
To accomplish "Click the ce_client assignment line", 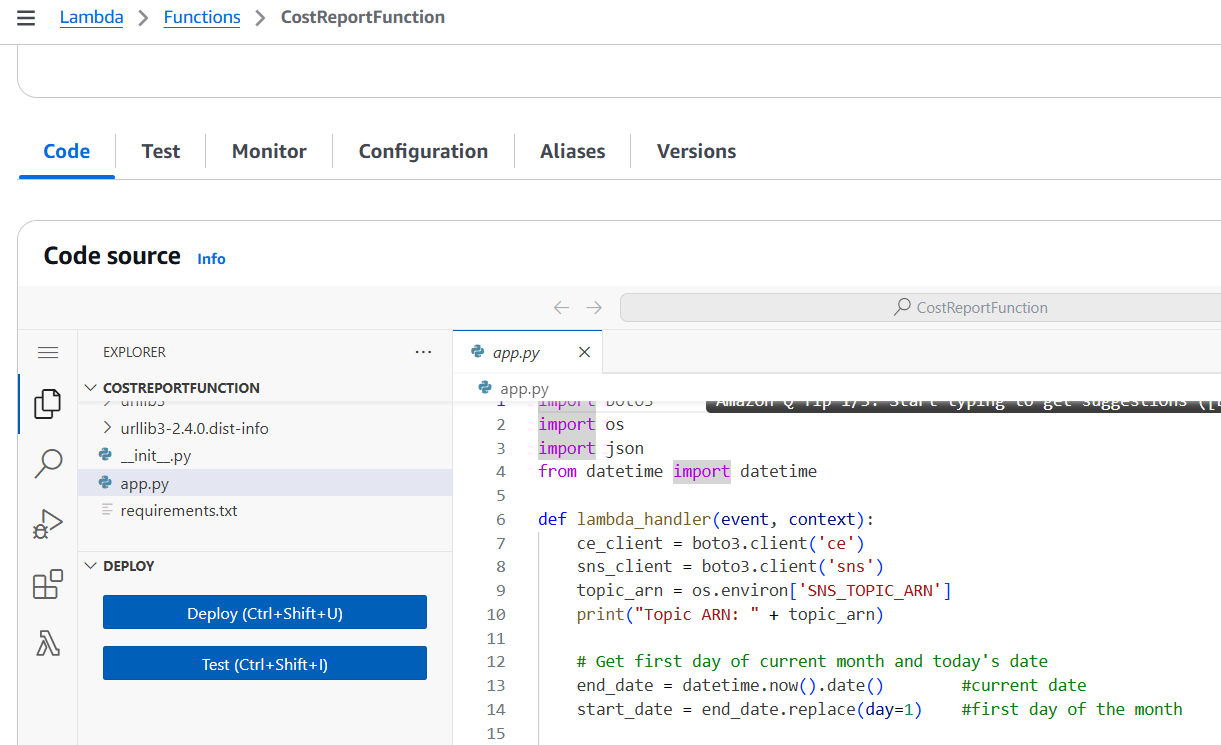I will pyautogui.click(x=720, y=543).
